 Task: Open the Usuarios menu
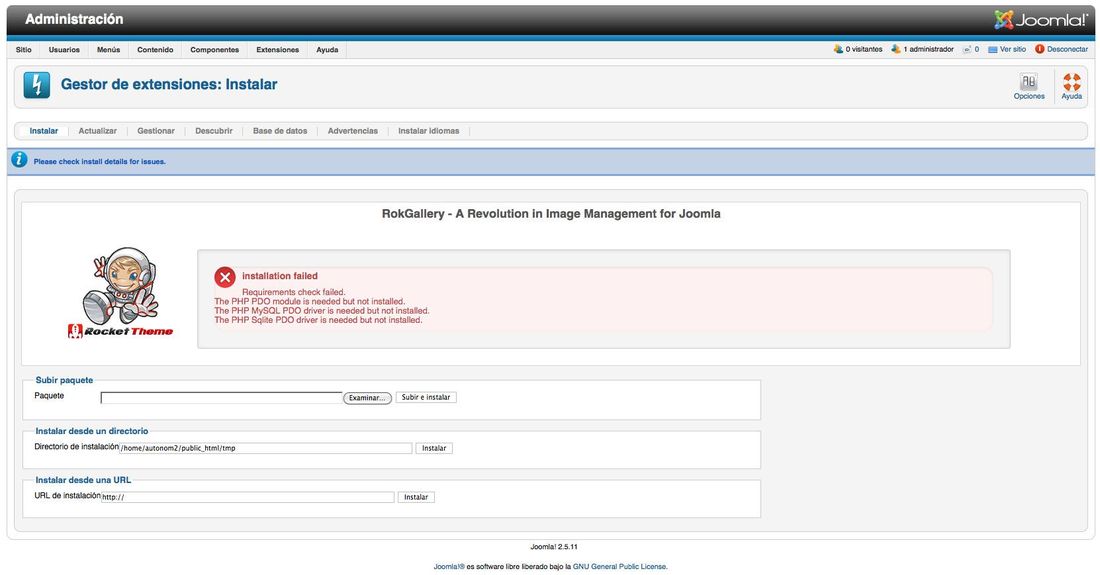[x=64, y=50]
